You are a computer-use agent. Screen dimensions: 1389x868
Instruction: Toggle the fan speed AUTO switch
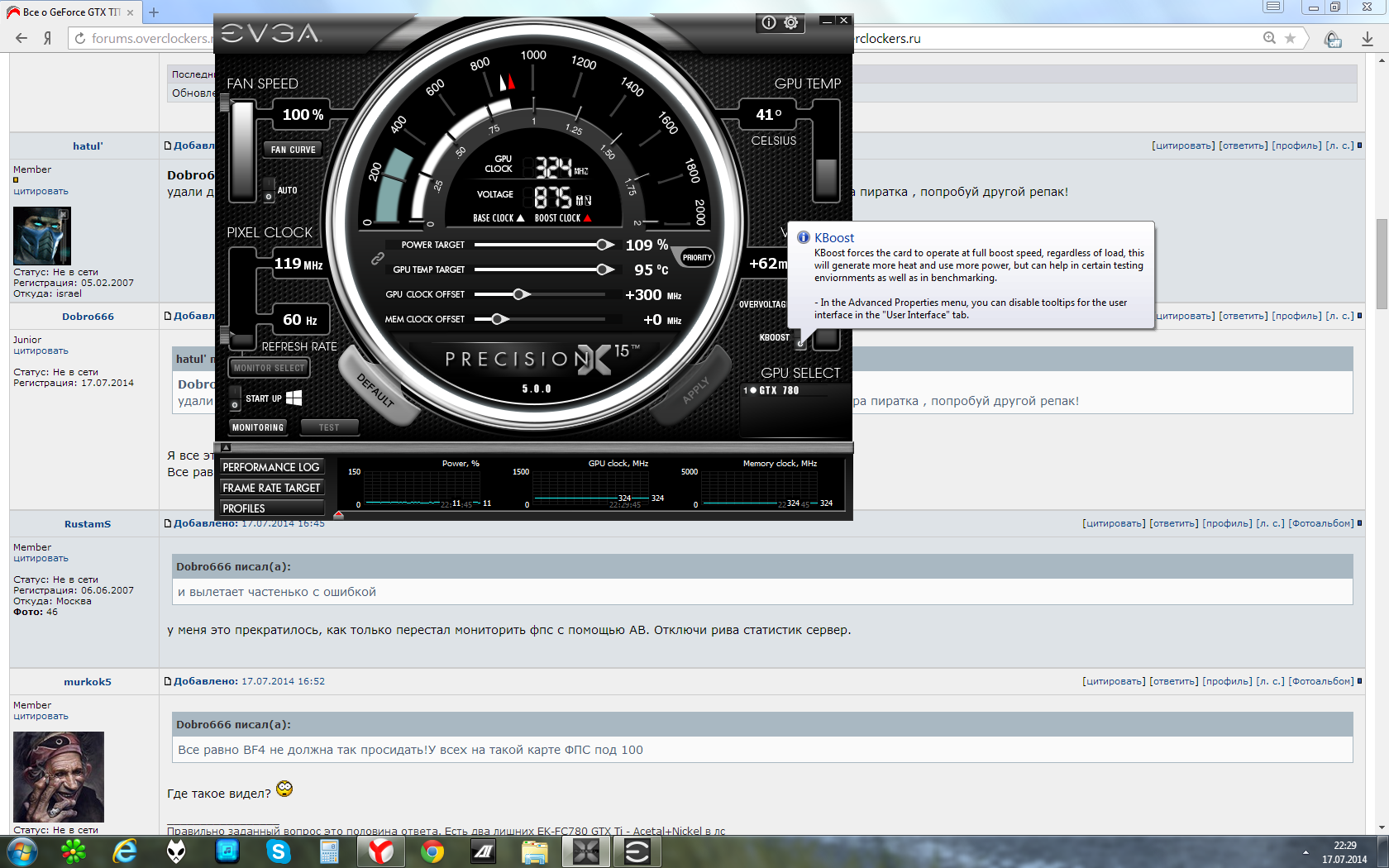[269, 190]
